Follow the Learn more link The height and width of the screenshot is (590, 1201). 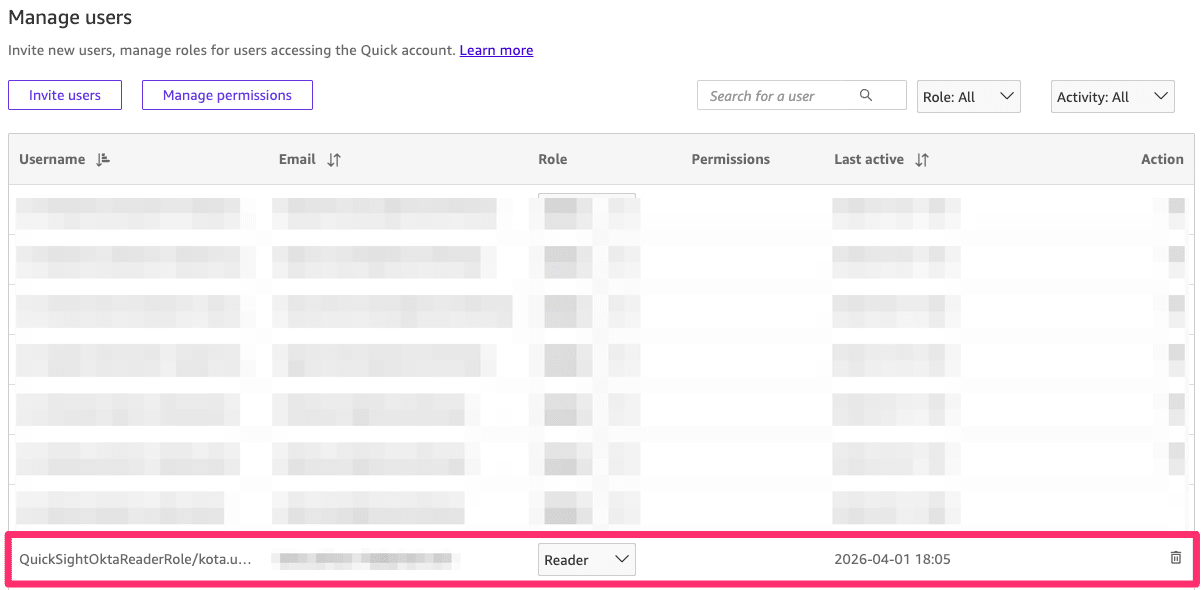(496, 50)
